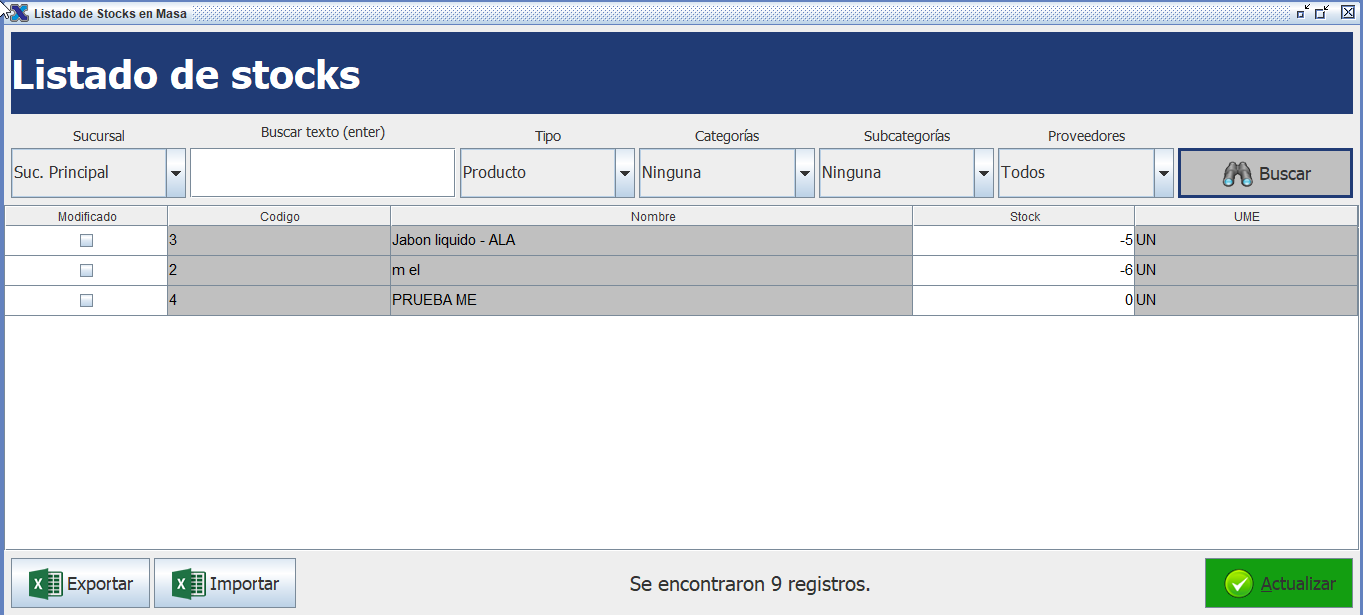Click the binoculars Buscar search button

1265,173
